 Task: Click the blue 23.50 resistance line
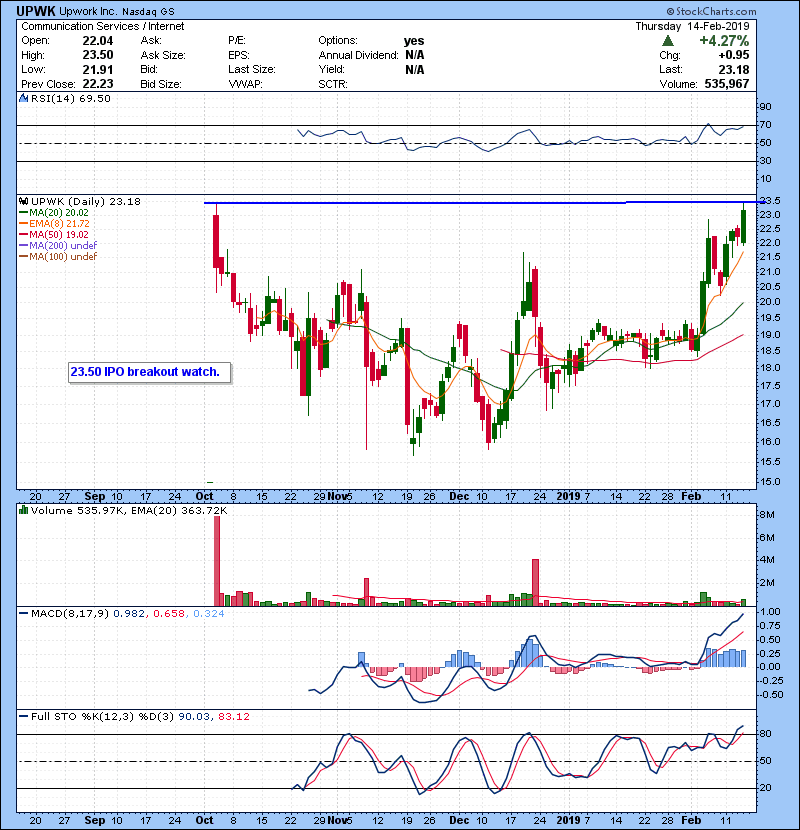[x=483, y=203]
